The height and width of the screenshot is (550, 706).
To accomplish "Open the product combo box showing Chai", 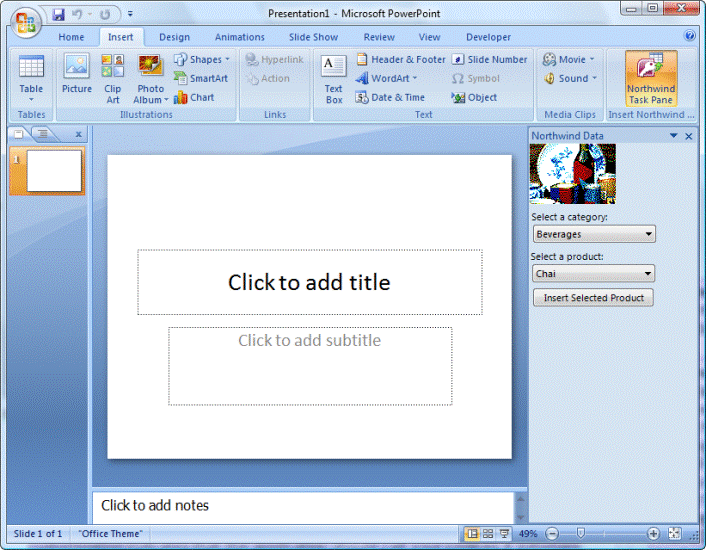I will click(x=593, y=274).
